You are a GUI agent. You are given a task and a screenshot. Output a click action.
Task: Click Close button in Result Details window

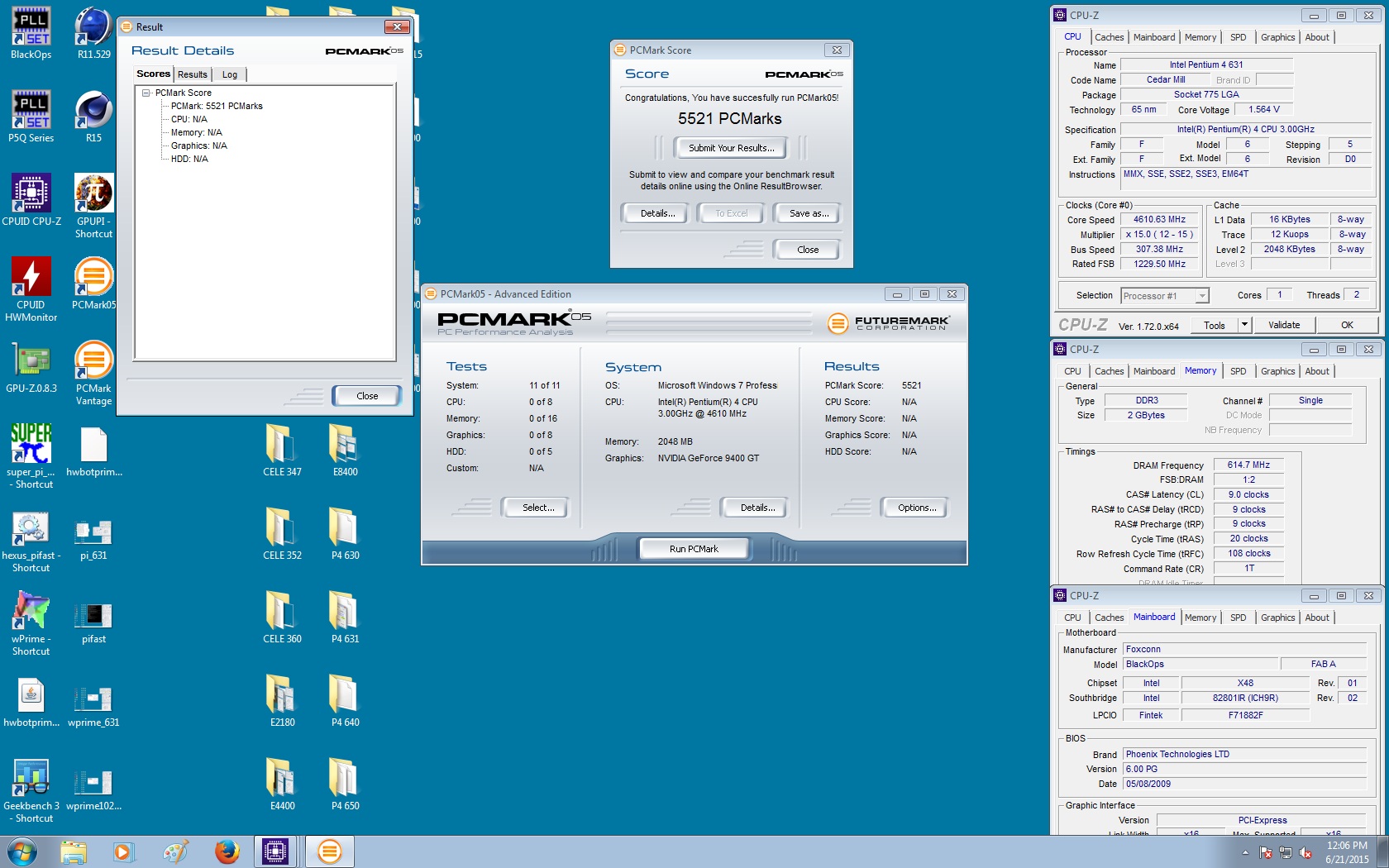tap(367, 396)
